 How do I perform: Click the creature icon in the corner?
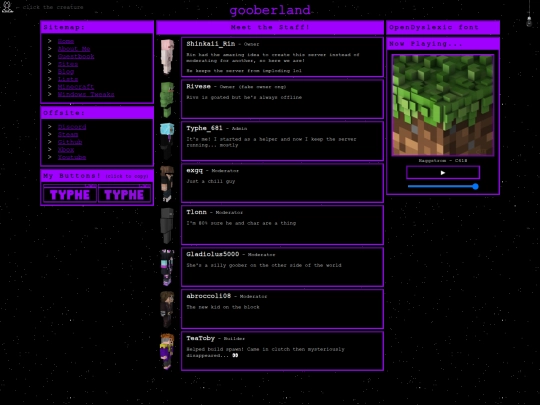[x=7, y=7]
